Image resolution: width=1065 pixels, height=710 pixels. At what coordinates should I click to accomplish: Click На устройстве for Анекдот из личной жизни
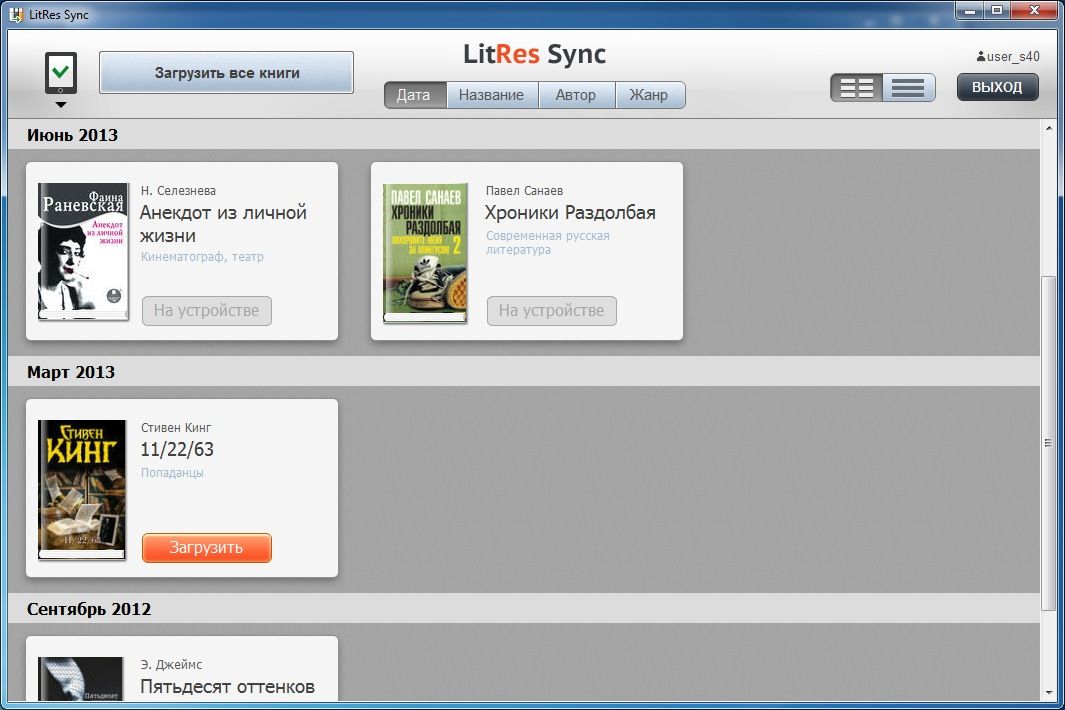(x=206, y=310)
